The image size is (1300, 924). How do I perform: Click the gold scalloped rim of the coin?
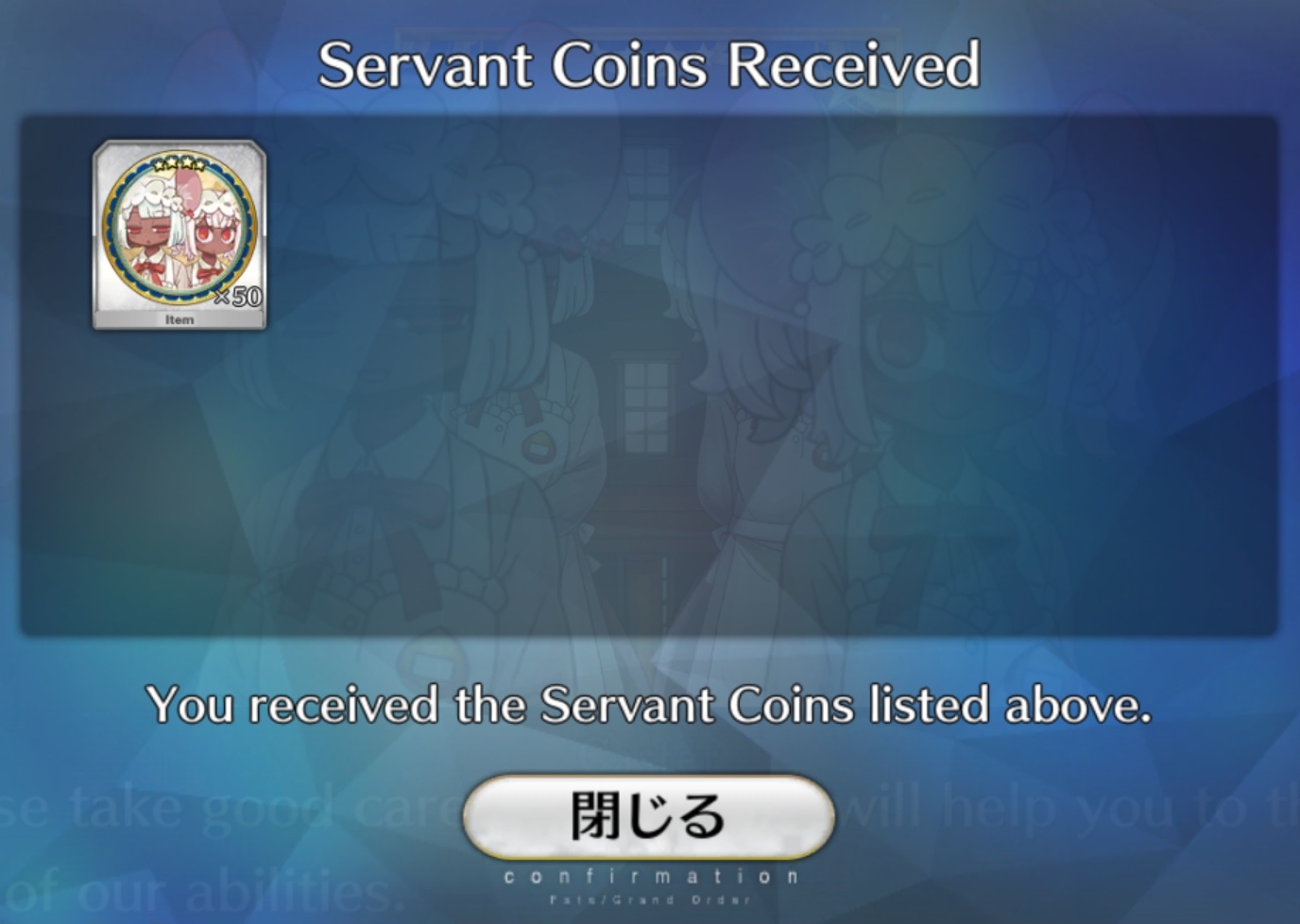111,229
